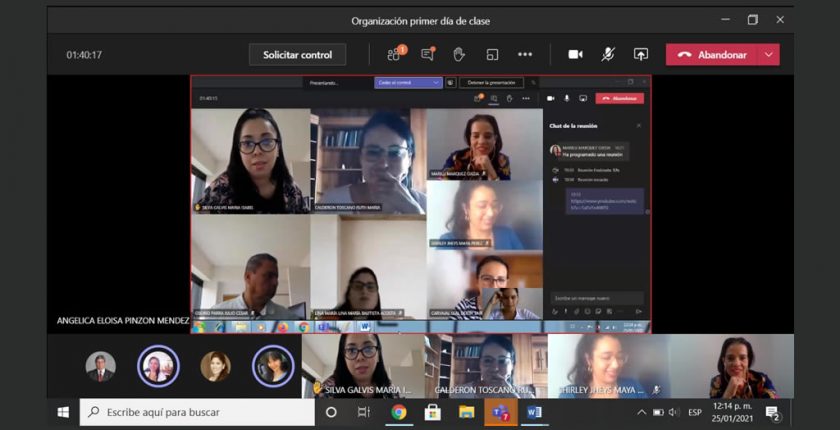The width and height of the screenshot is (840, 430).
Task: Expand the arrow next to Abandonar
Action: [769, 55]
